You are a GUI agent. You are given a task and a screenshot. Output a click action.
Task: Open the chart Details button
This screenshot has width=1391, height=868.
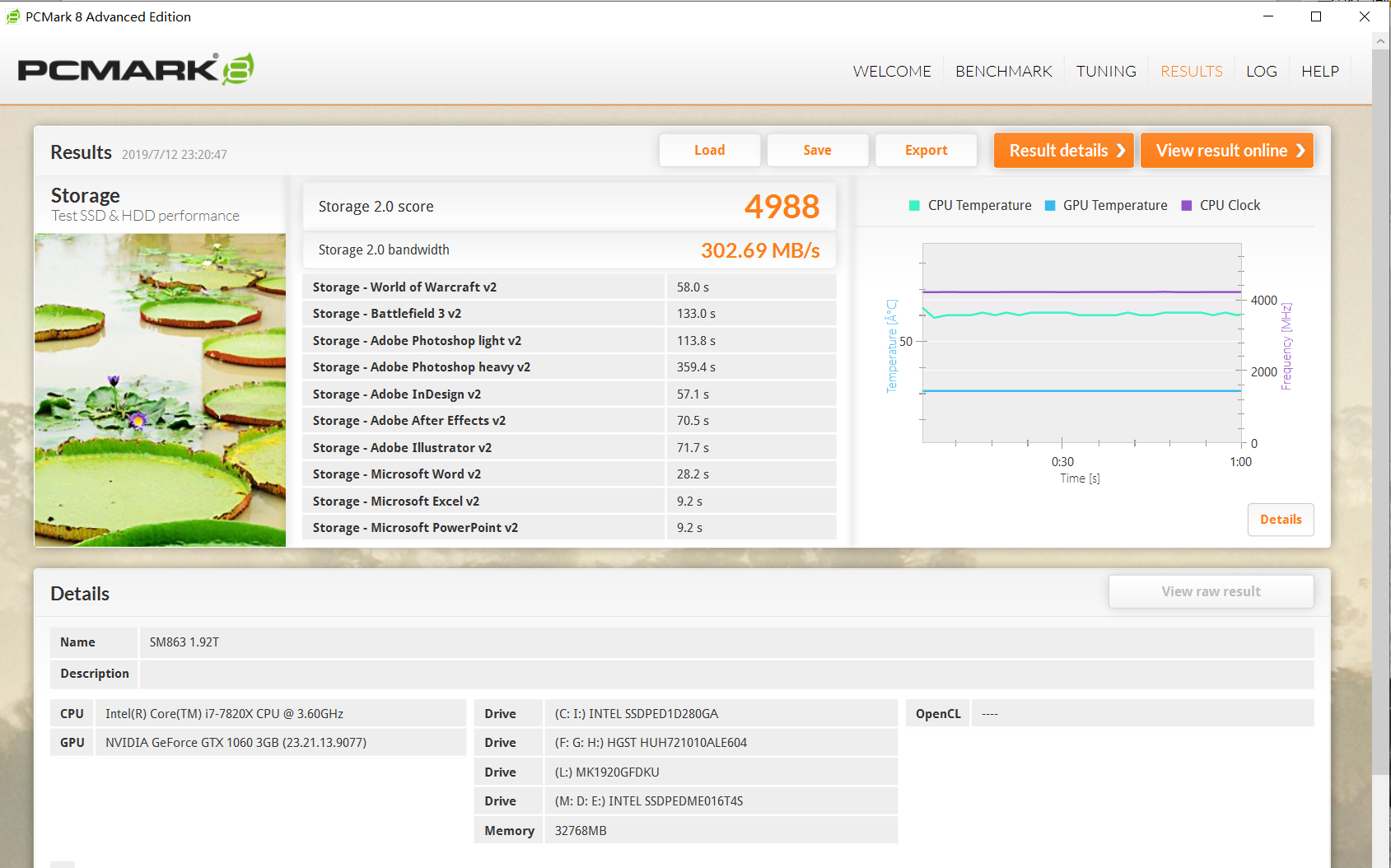coord(1281,520)
